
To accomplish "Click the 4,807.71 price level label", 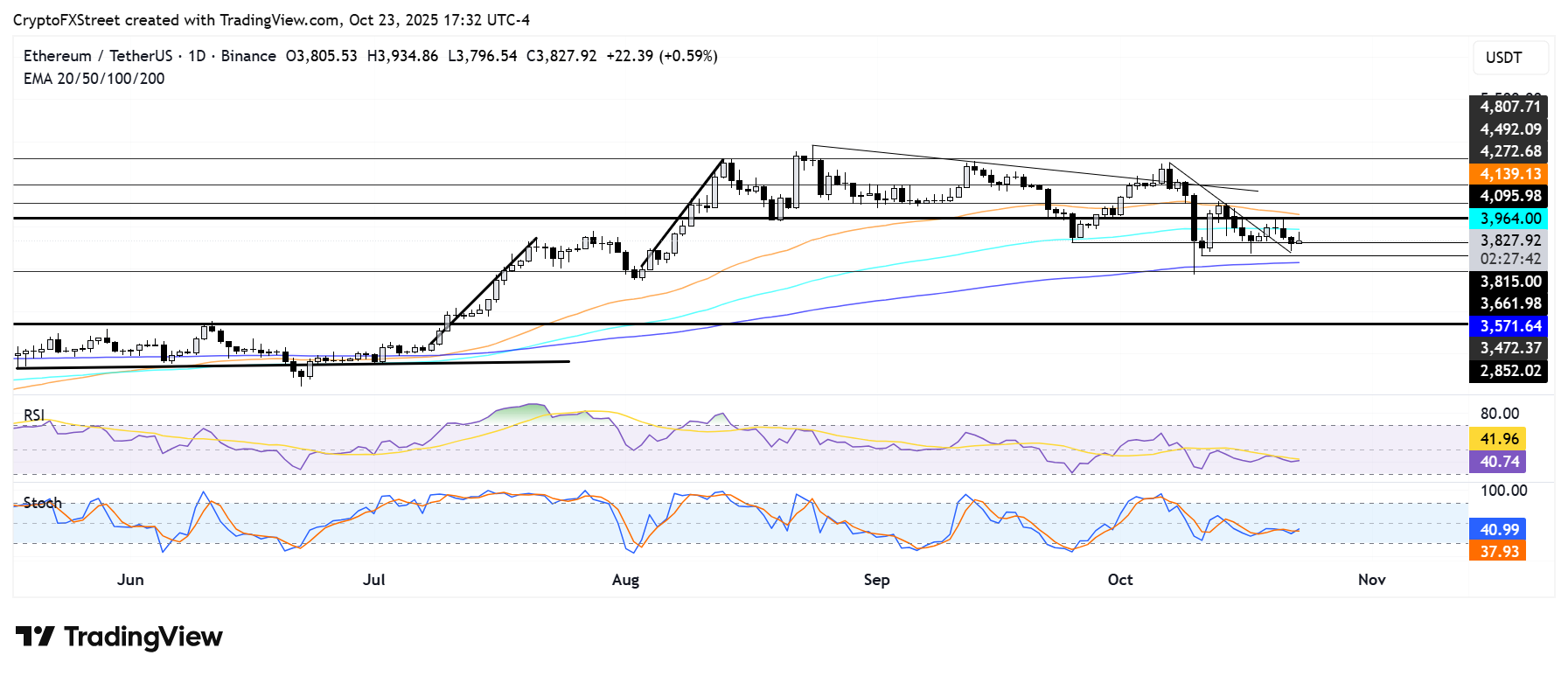I will click(x=1509, y=107).
